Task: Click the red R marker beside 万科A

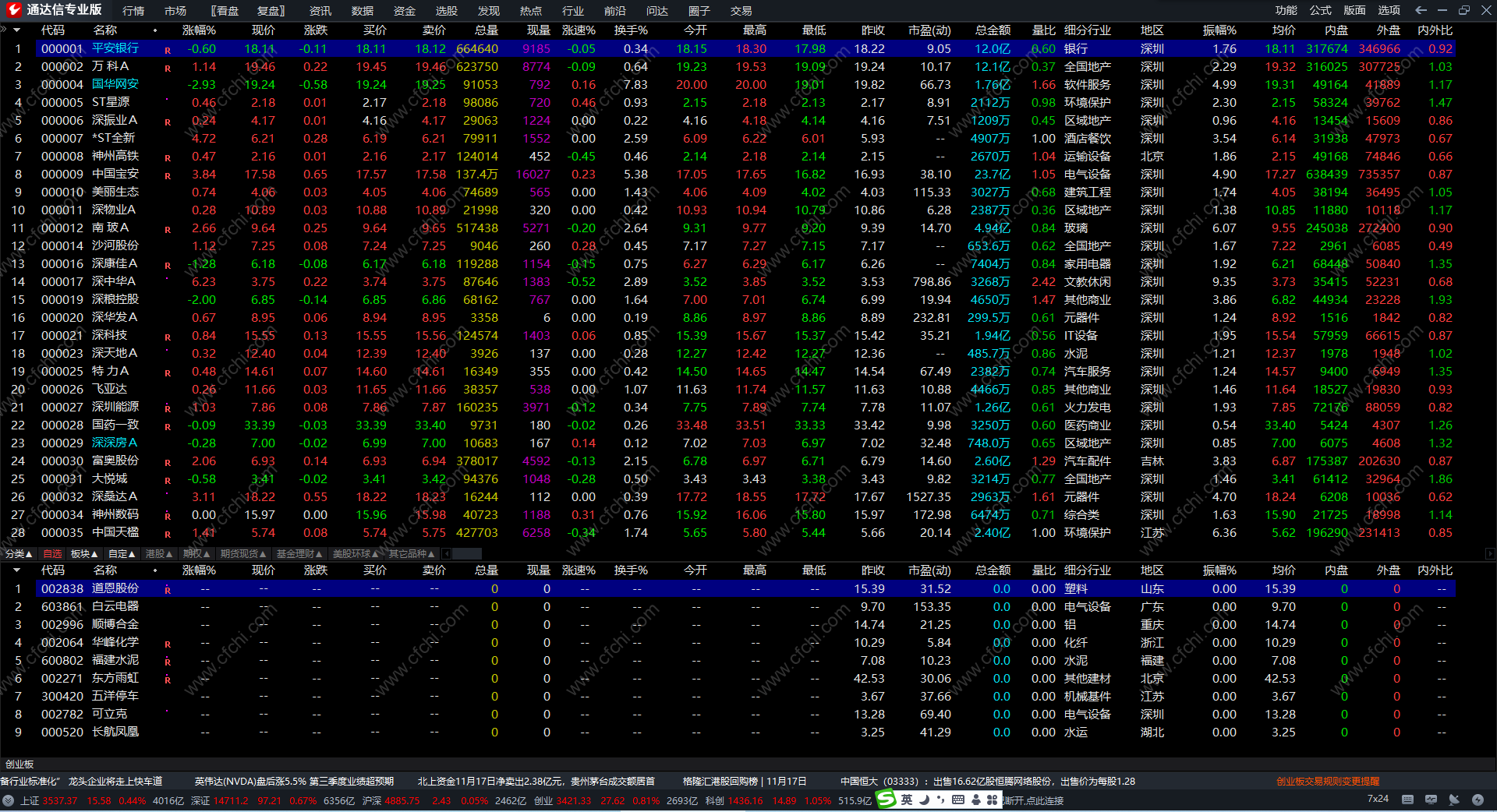Action: pyautogui.click(x=168, y=69)
